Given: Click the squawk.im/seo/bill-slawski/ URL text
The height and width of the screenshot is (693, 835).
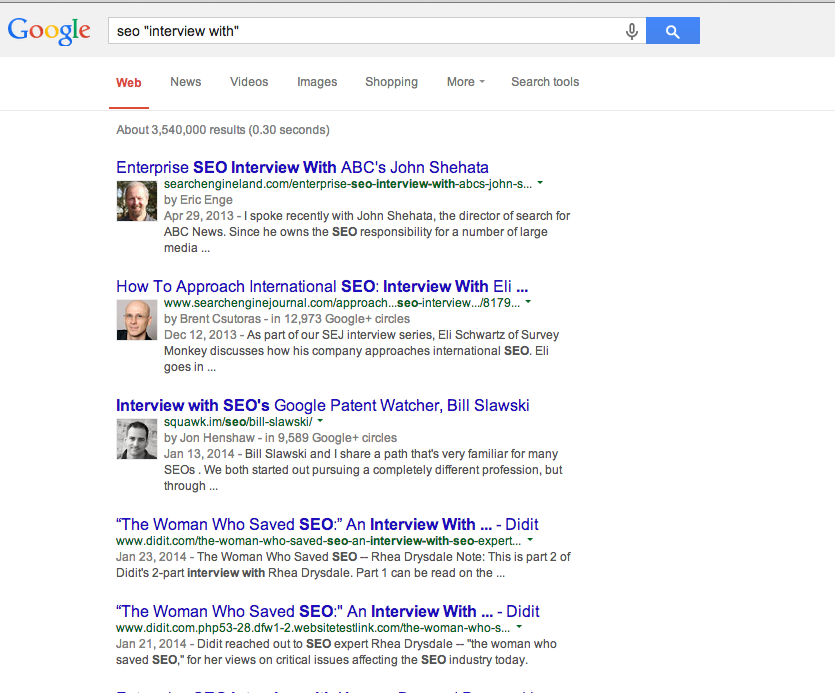Looking at the screenshot, I should pyautogui.click(x=238, y=422).
